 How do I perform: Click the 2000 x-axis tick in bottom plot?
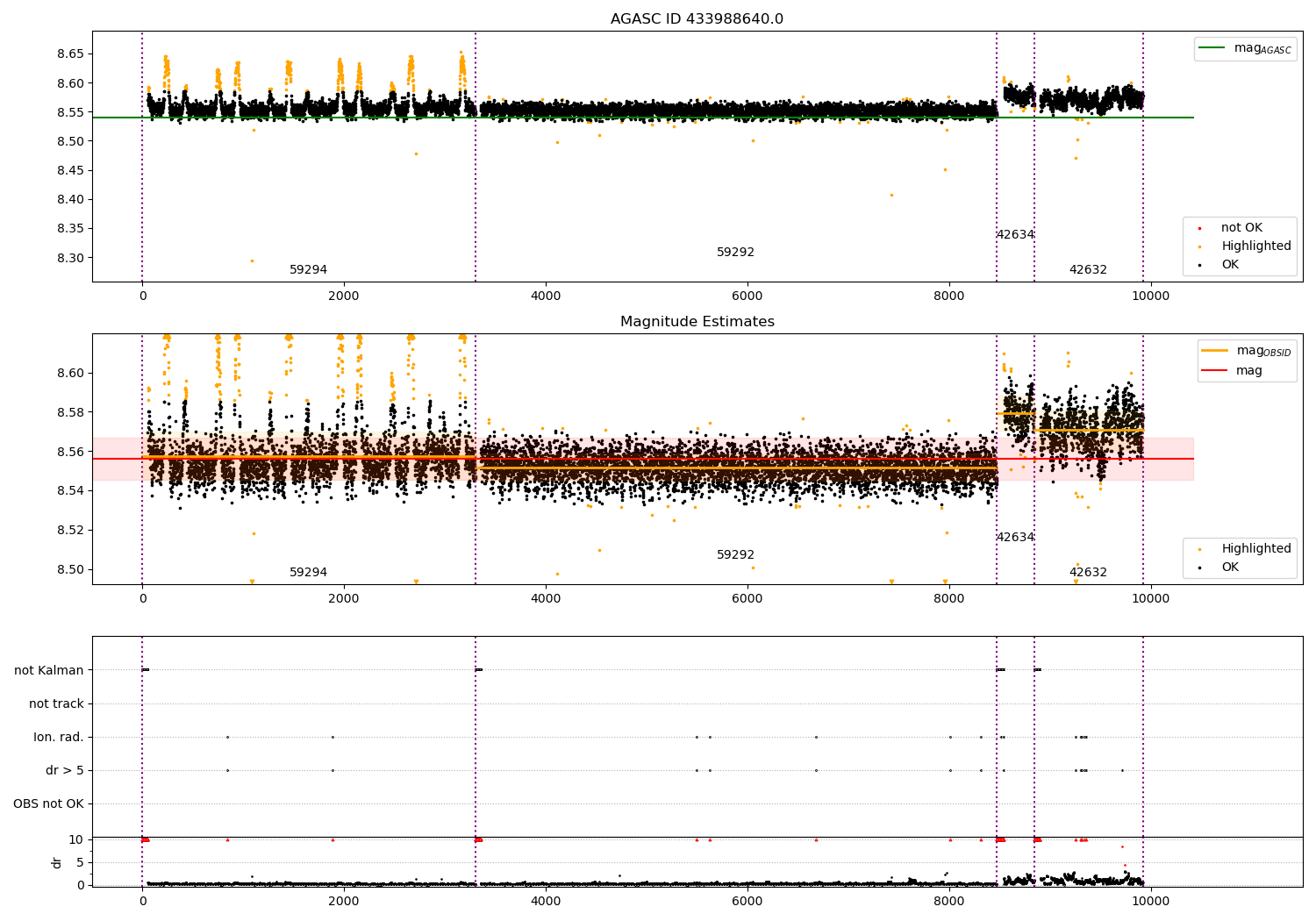(344, 901)
